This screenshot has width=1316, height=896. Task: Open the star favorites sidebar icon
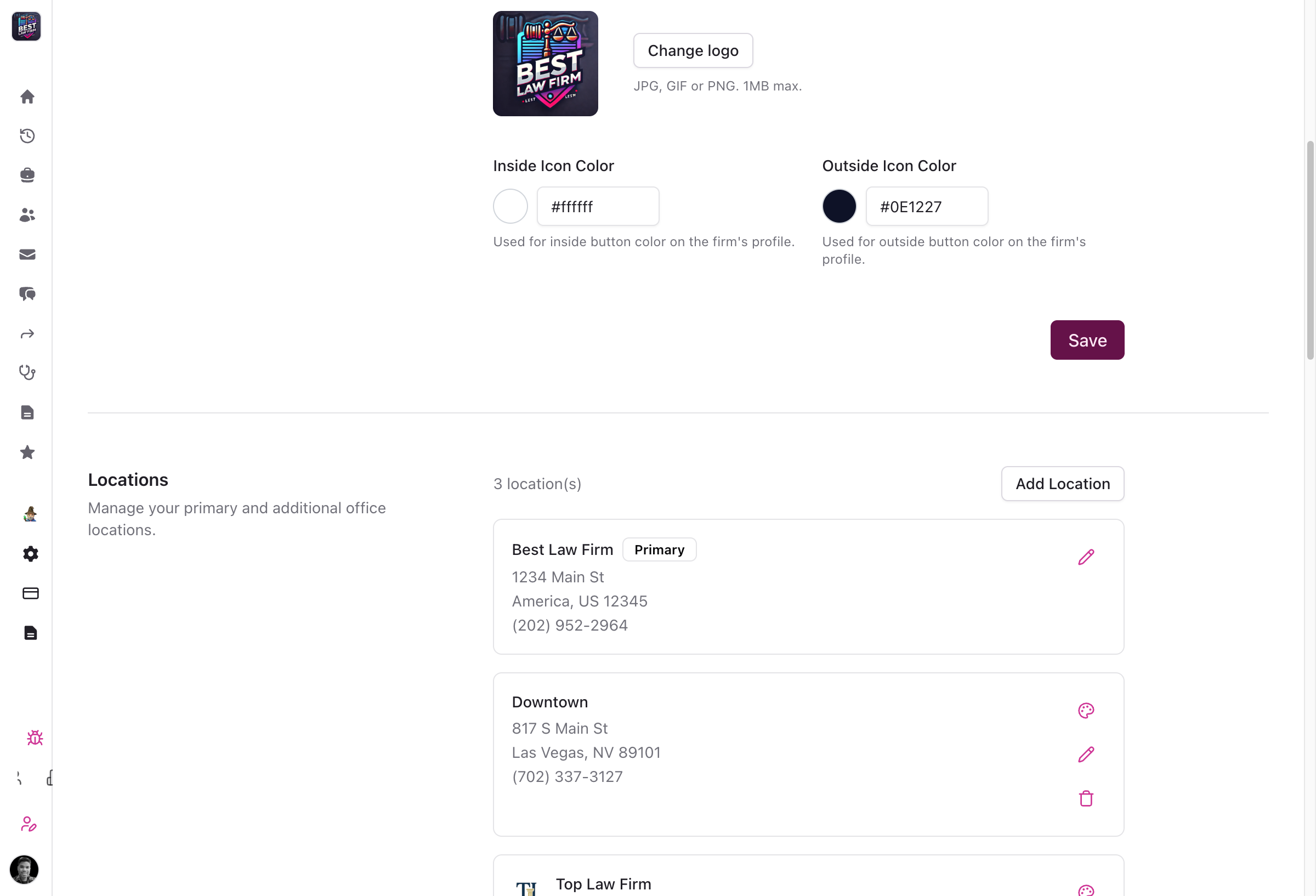tap(27, 452)
